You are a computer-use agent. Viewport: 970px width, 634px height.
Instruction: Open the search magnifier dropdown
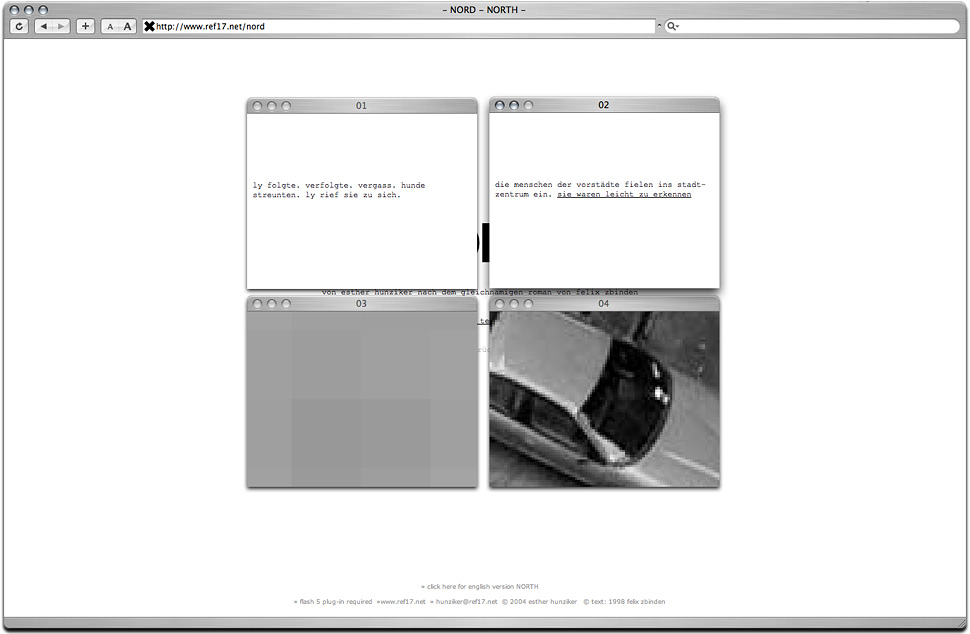coord(673,26)
